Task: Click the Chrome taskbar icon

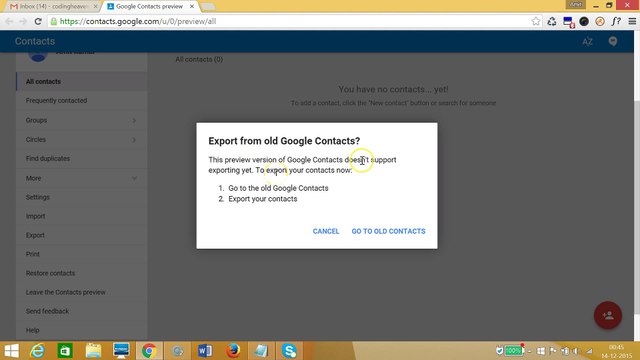Action: (149, 351)
